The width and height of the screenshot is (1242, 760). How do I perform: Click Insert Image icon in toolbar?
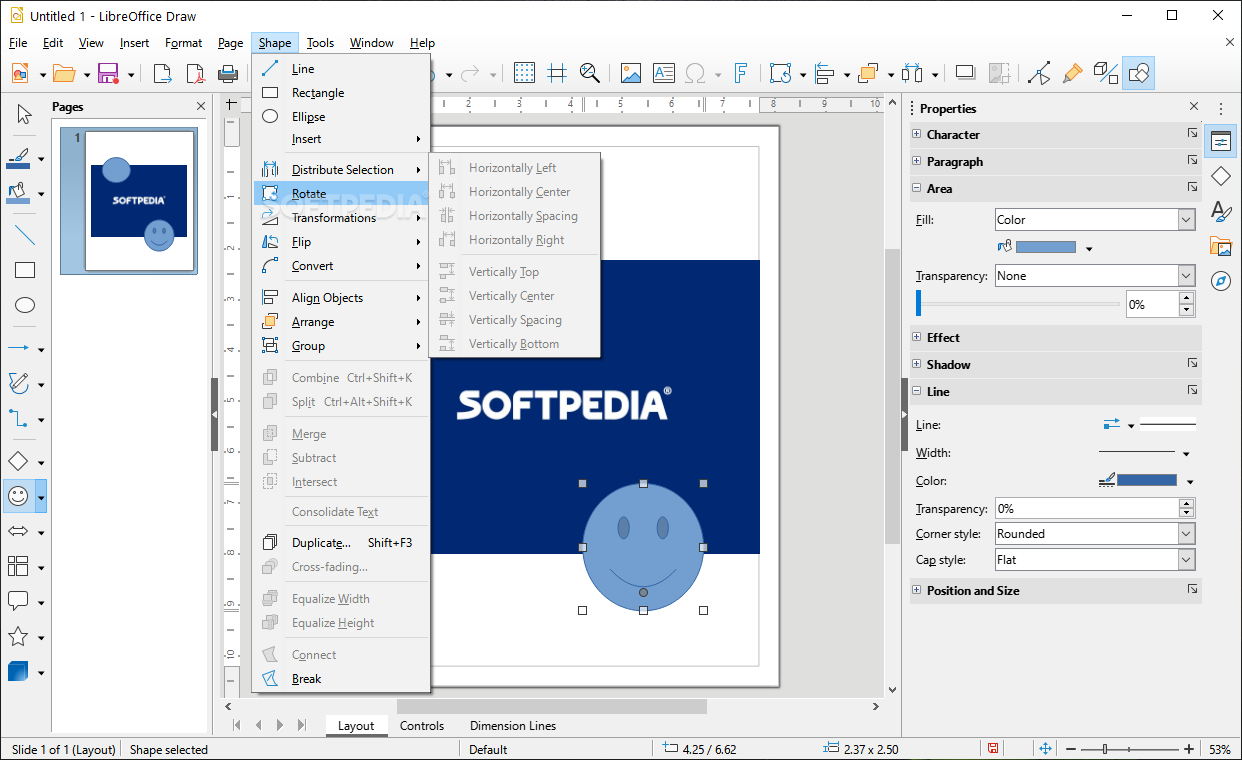(631, 73)
